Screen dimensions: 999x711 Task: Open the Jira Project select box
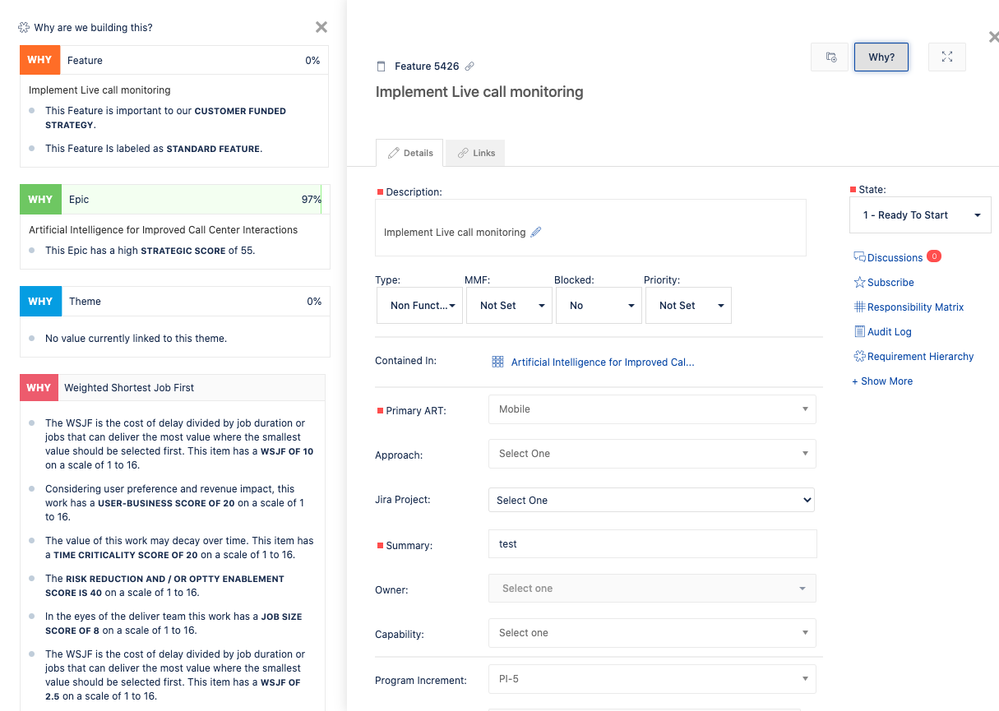[652, 500]
